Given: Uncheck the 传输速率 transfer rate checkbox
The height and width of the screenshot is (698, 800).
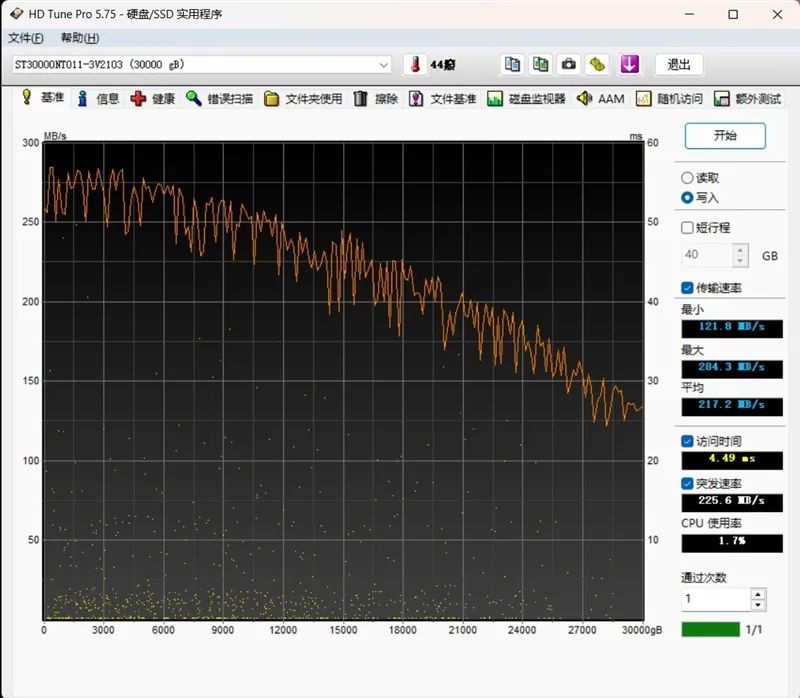Looking at the screenshot, I should [x=687, y=288].
